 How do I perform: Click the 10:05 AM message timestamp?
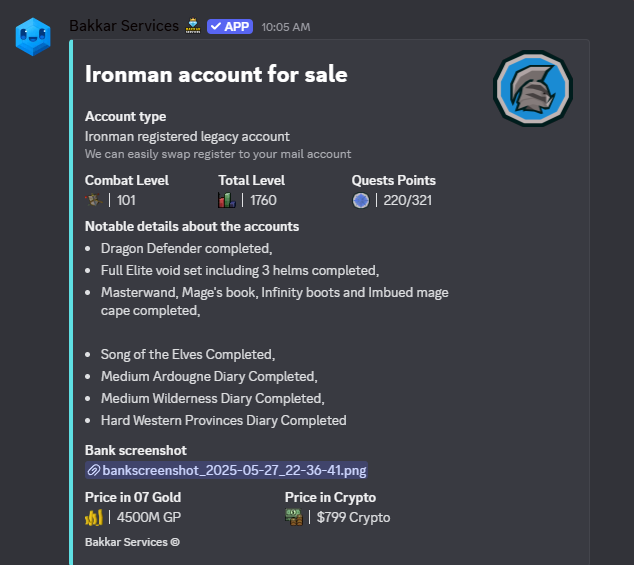pos(286,27)
